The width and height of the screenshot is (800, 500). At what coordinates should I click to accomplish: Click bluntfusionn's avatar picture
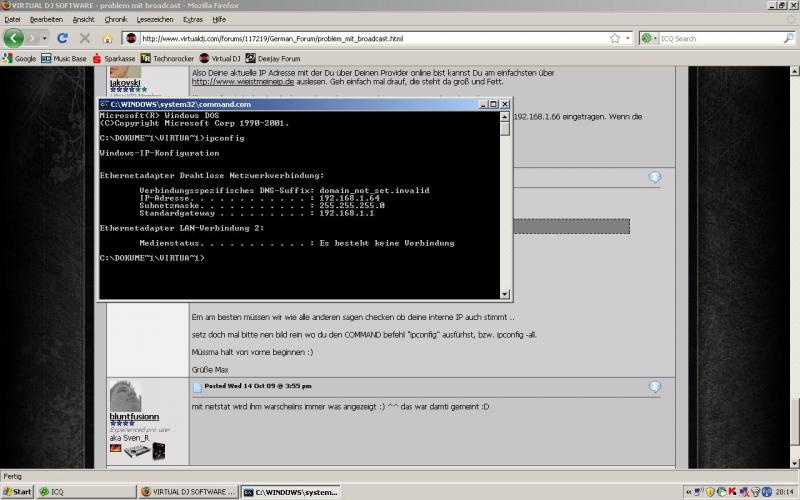[x=126, y=395]
